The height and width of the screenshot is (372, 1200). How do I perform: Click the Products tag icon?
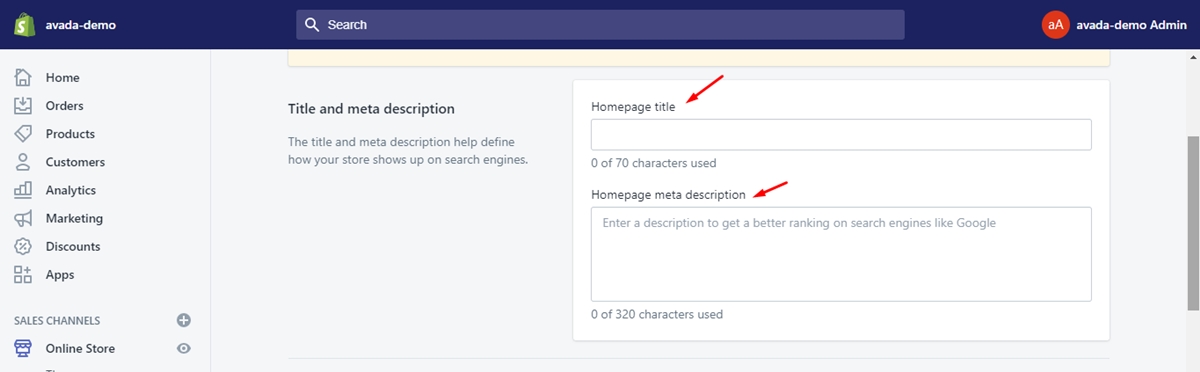coord(23,133)
